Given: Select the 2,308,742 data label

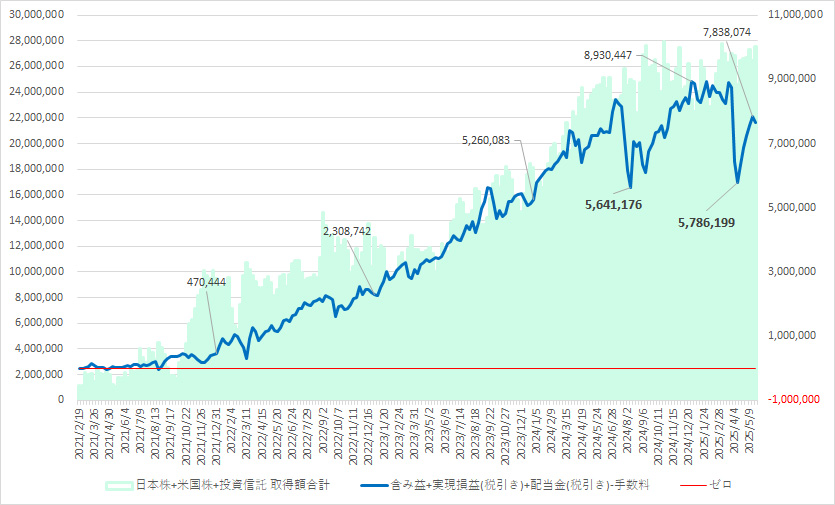Looking at the screenshot, I should tap(347, 230).
